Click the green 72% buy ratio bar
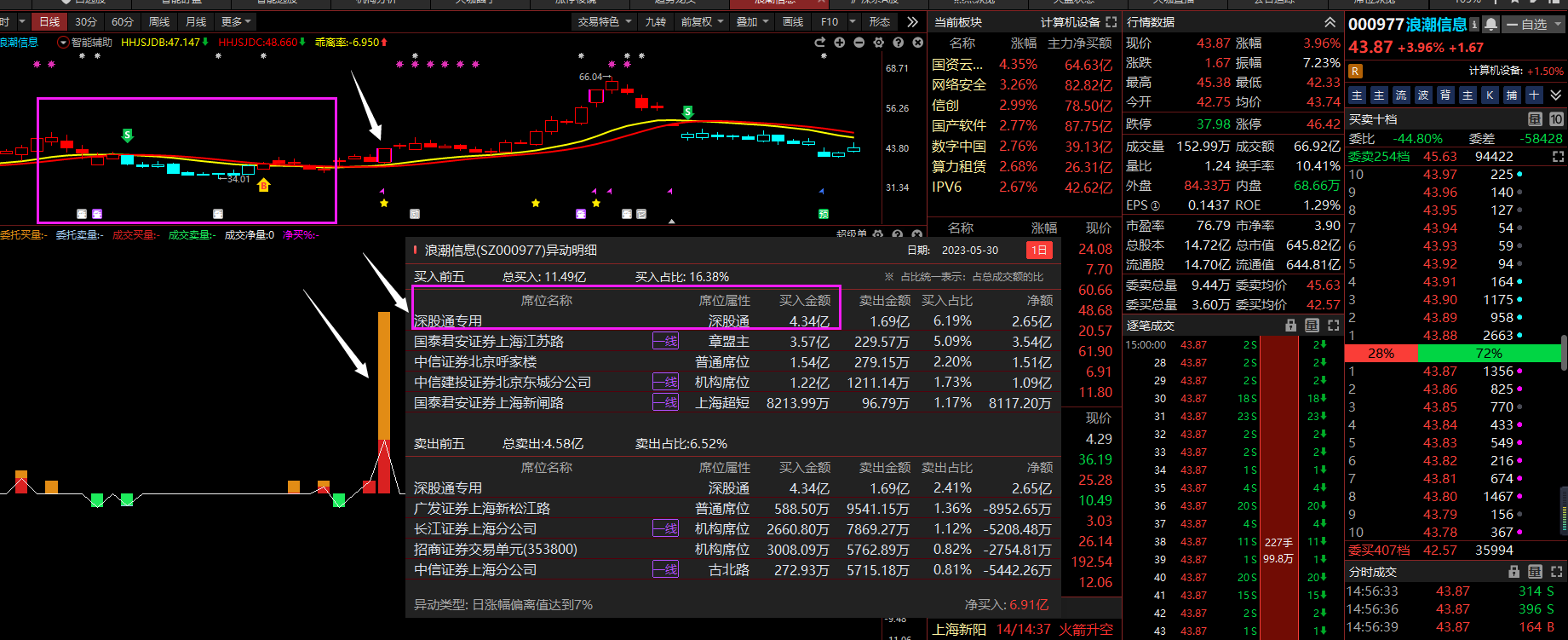Viewport: 1568px width, 640px height. pos(1489,353)
